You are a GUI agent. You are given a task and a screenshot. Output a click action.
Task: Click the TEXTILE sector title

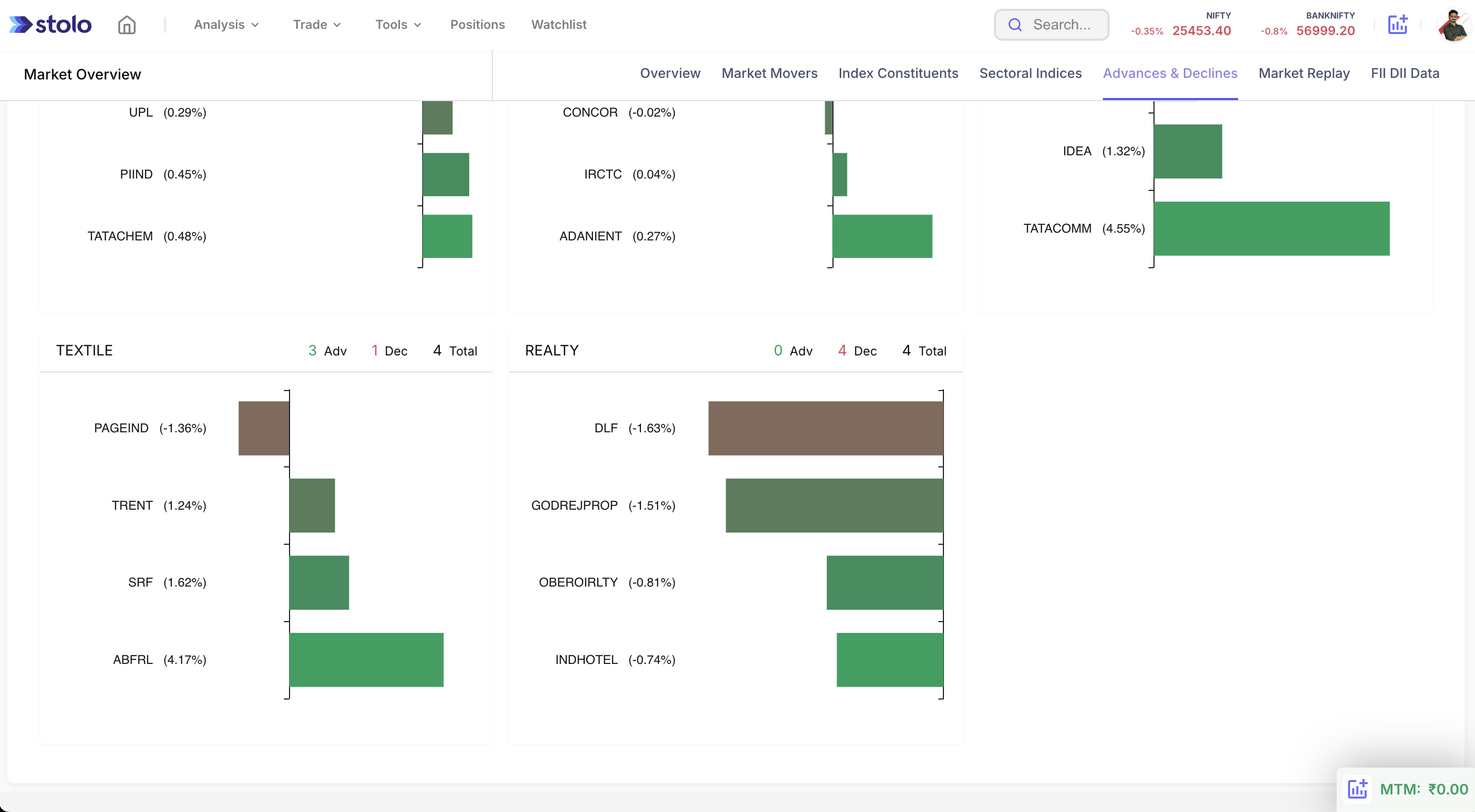tap(84, 350)
